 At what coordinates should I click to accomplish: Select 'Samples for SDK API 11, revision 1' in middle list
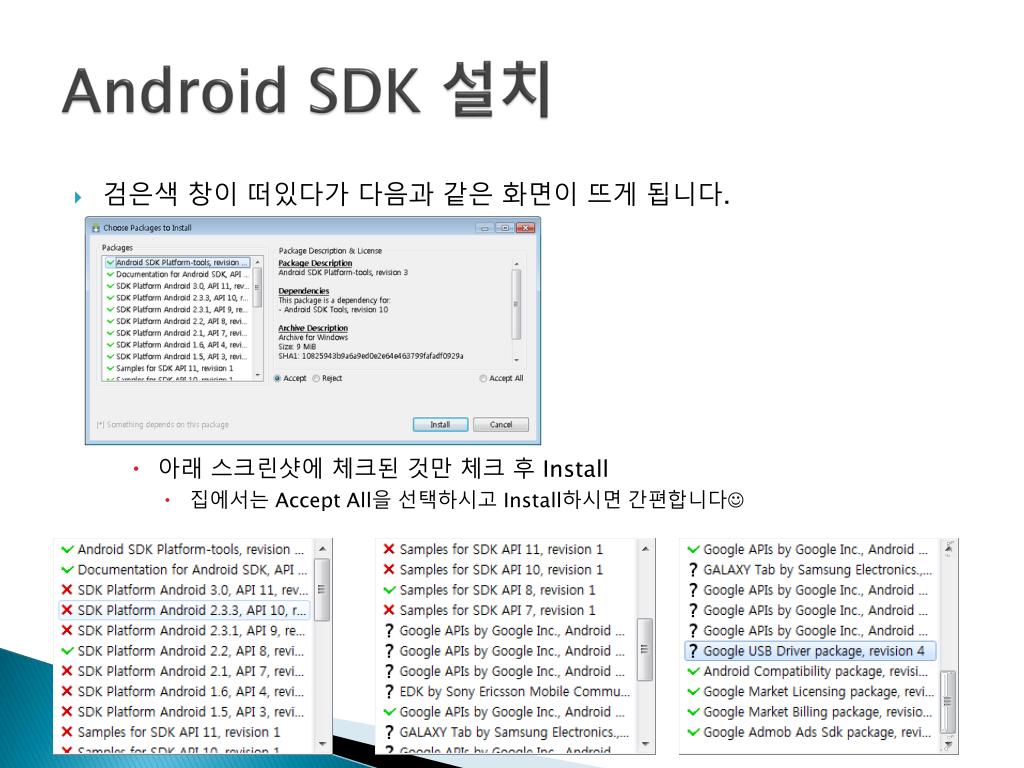[x=501, y=550]
